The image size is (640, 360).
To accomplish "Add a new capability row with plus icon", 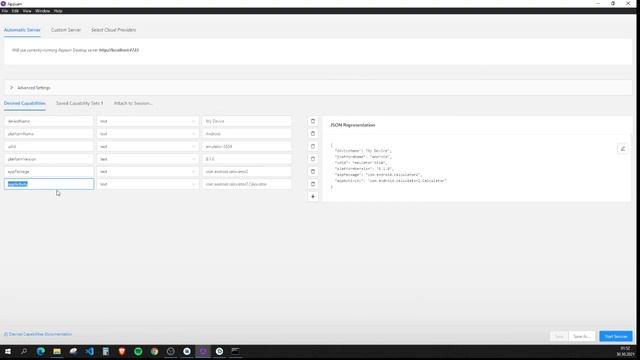I will 313,197.
